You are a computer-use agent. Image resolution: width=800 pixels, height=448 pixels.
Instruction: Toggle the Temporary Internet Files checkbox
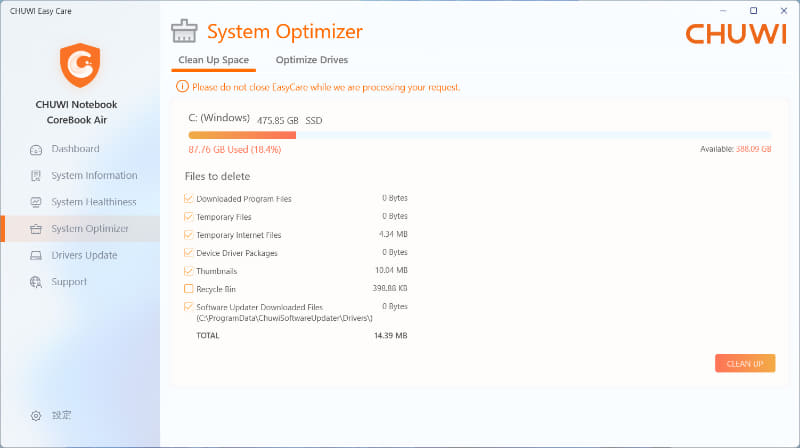click(x=188, y=235)
